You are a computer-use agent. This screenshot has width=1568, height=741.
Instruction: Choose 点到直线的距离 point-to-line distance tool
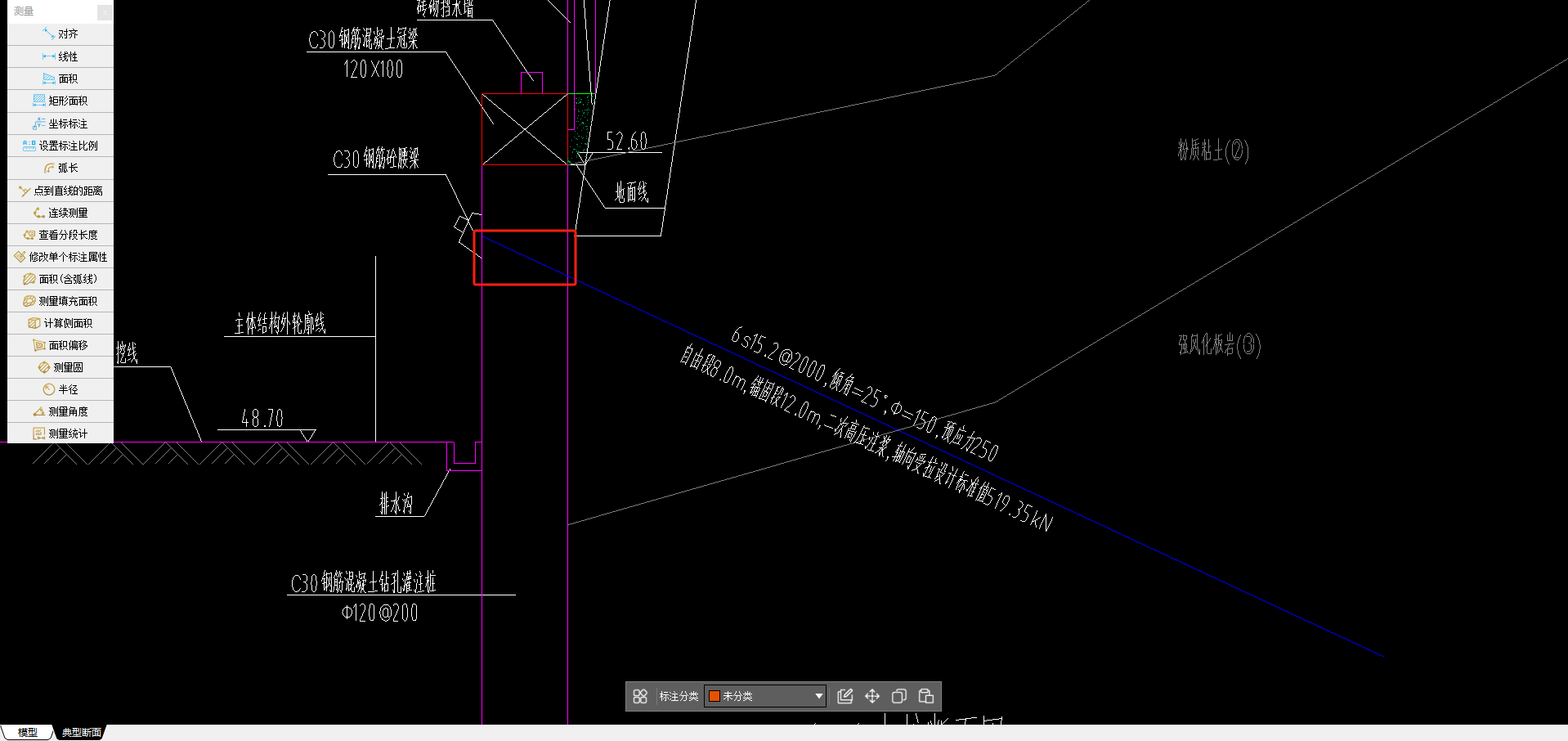(x=60, y=191)
